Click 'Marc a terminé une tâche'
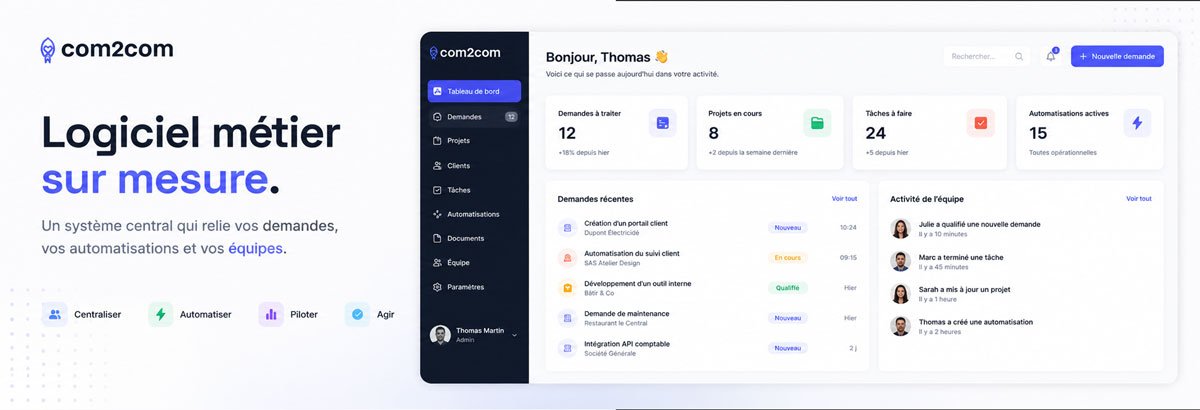The height and width of the screenshot is (410, 1200). pos(961,257)
